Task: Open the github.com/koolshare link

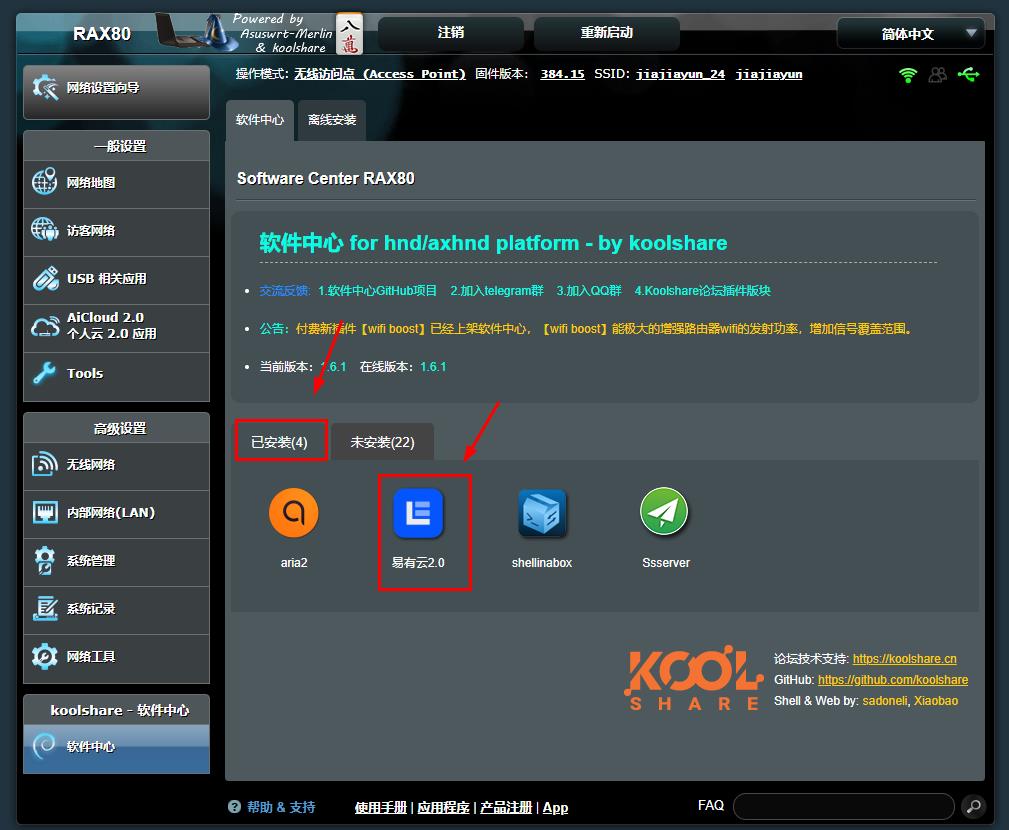Action: pyautogui.click(x=893, y=680)
